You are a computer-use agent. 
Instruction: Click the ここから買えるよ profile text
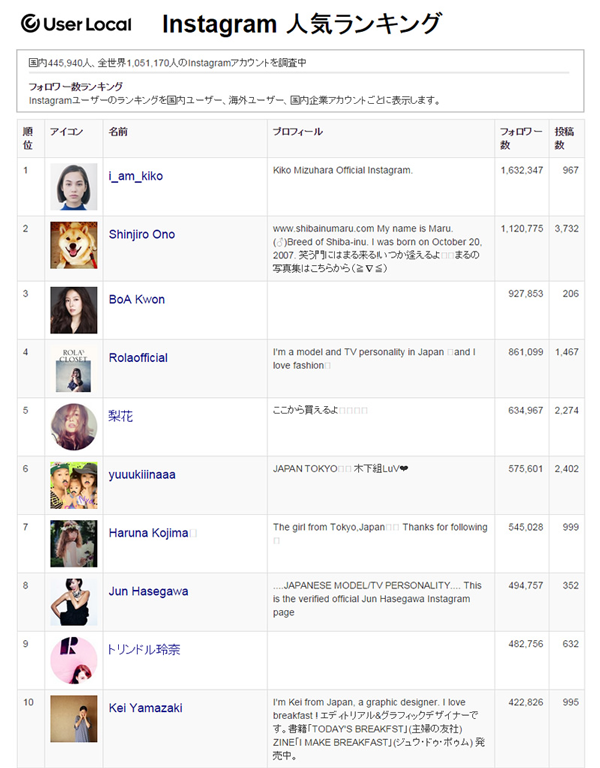click(320, 410)
